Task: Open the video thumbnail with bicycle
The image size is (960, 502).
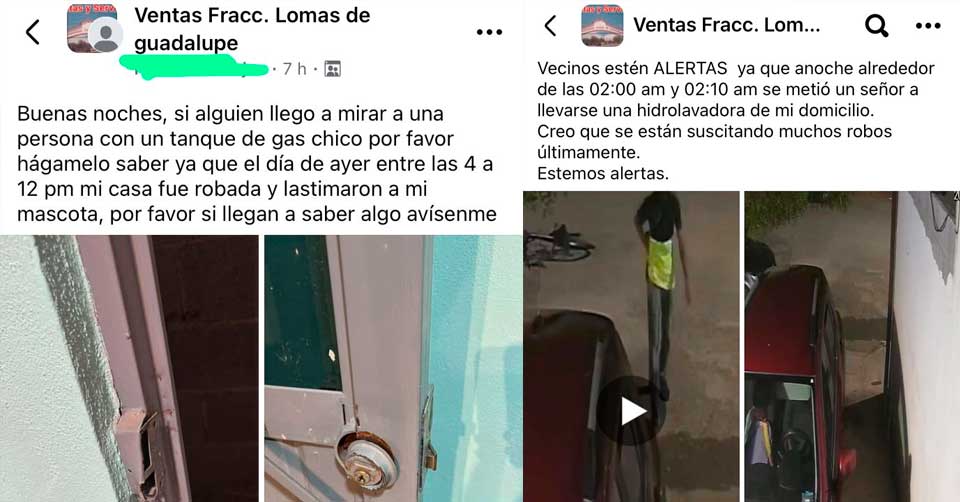Action: pos(631,347)
